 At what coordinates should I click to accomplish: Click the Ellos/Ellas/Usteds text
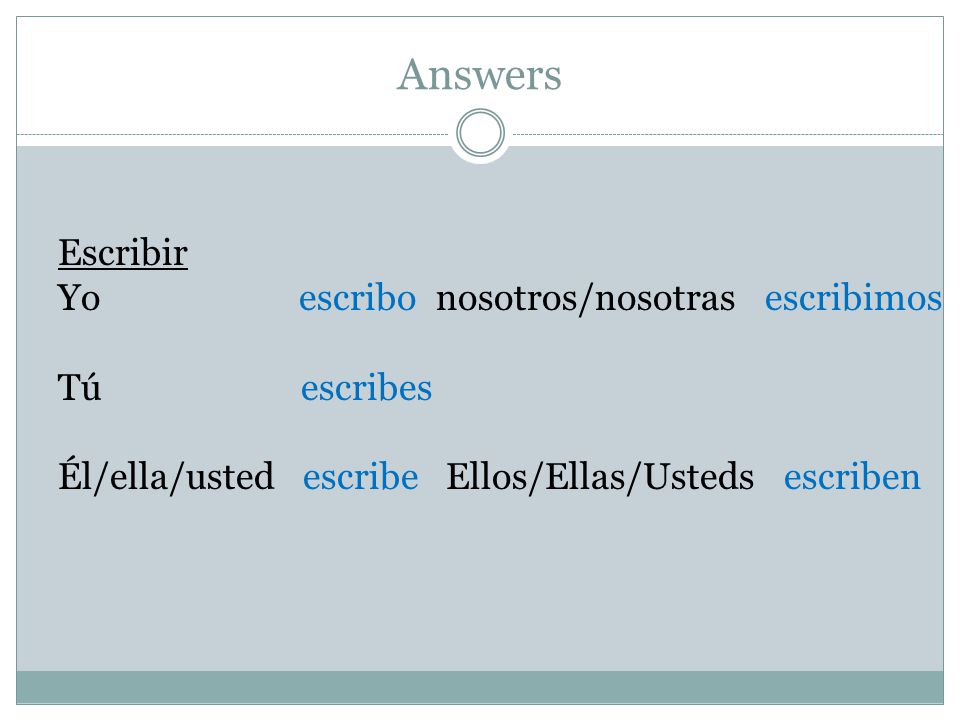600,477
